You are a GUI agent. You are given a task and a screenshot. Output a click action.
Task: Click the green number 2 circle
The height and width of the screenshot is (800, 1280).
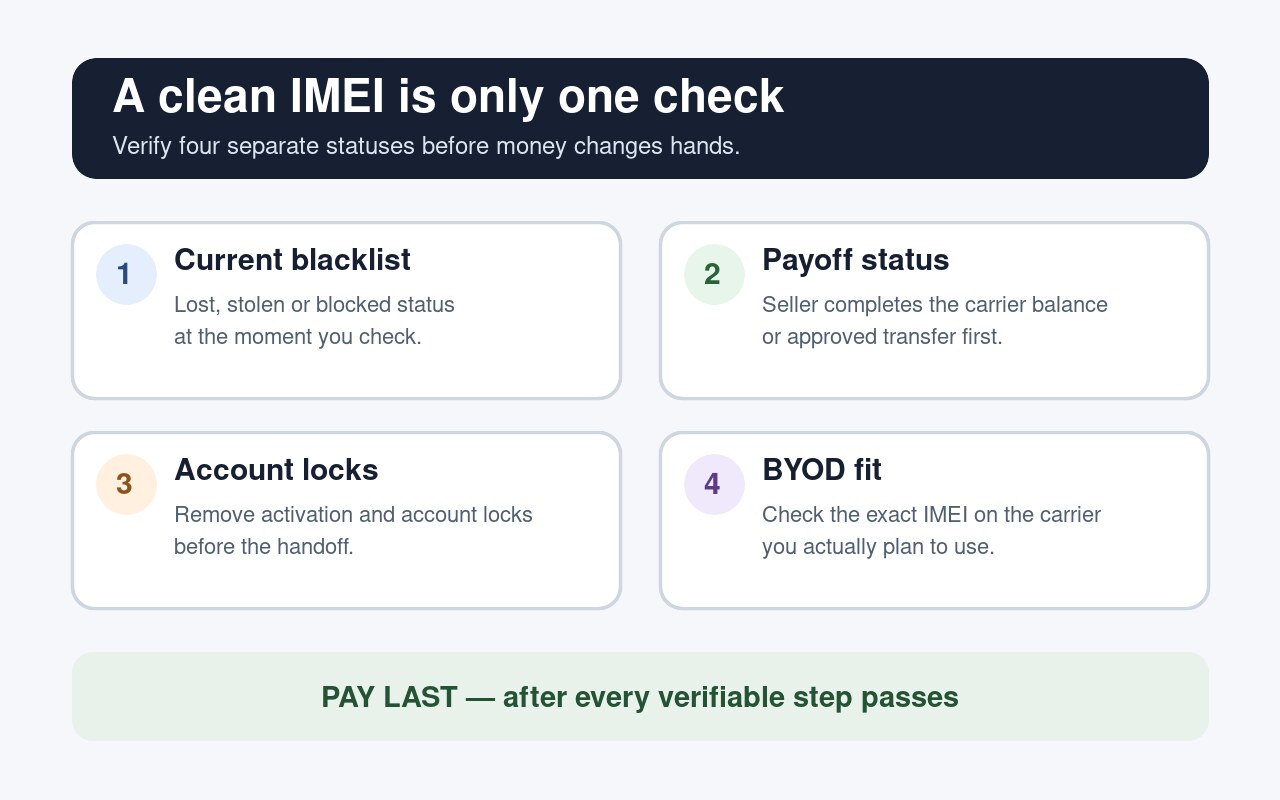714,274
